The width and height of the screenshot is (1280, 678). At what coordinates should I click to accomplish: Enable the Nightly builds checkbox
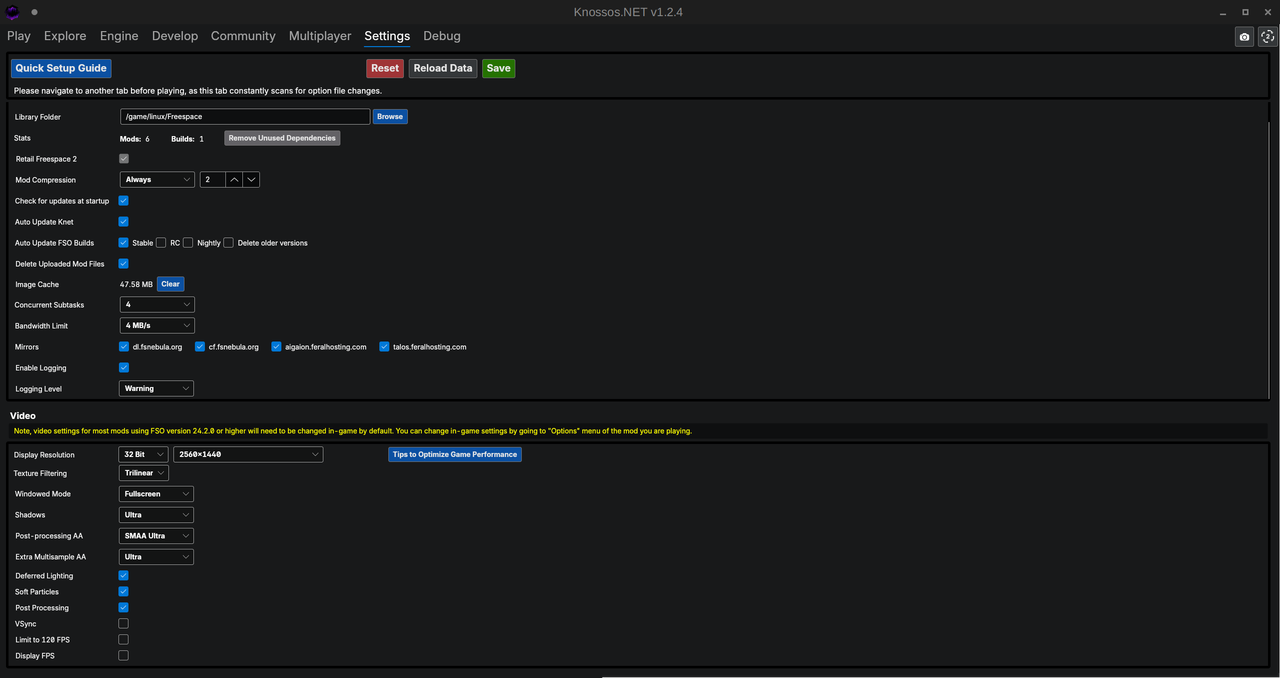188,243
